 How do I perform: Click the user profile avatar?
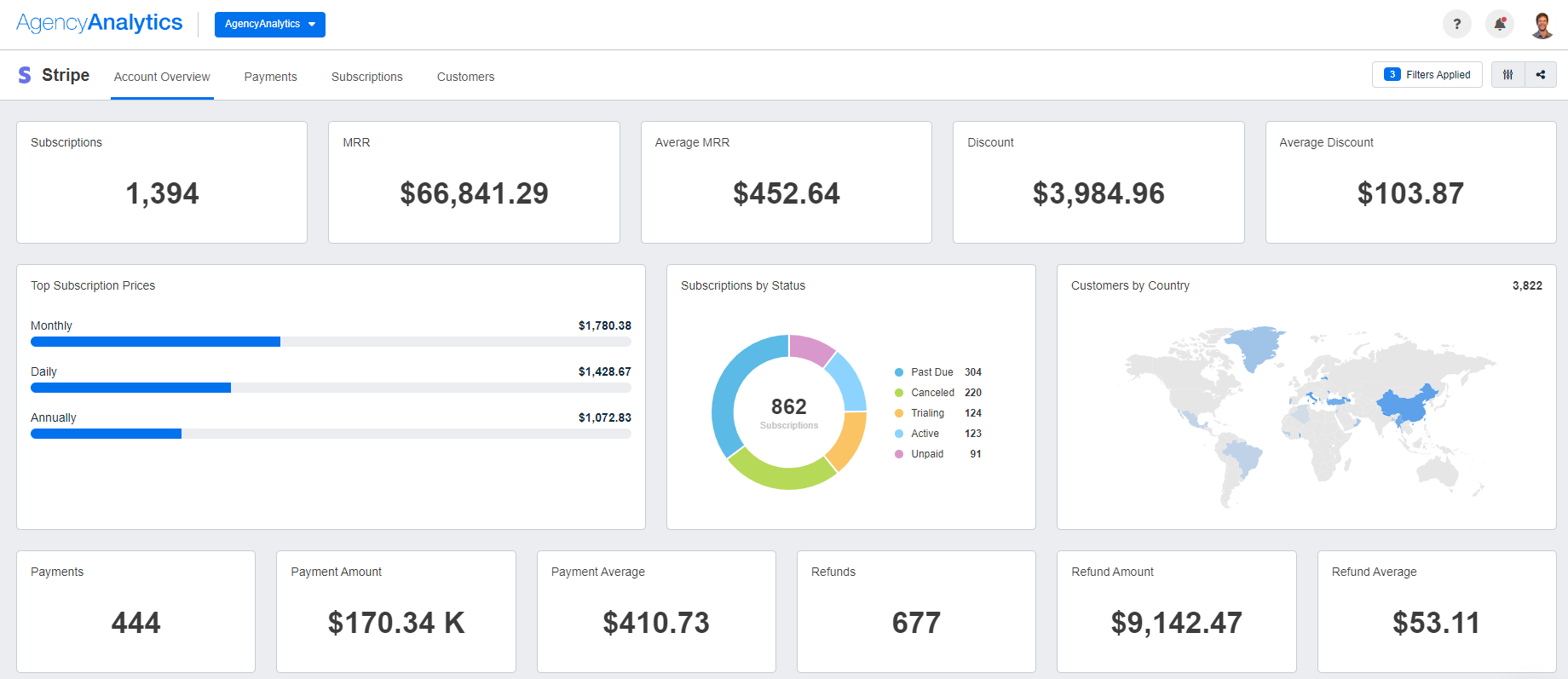point(1542,25)
